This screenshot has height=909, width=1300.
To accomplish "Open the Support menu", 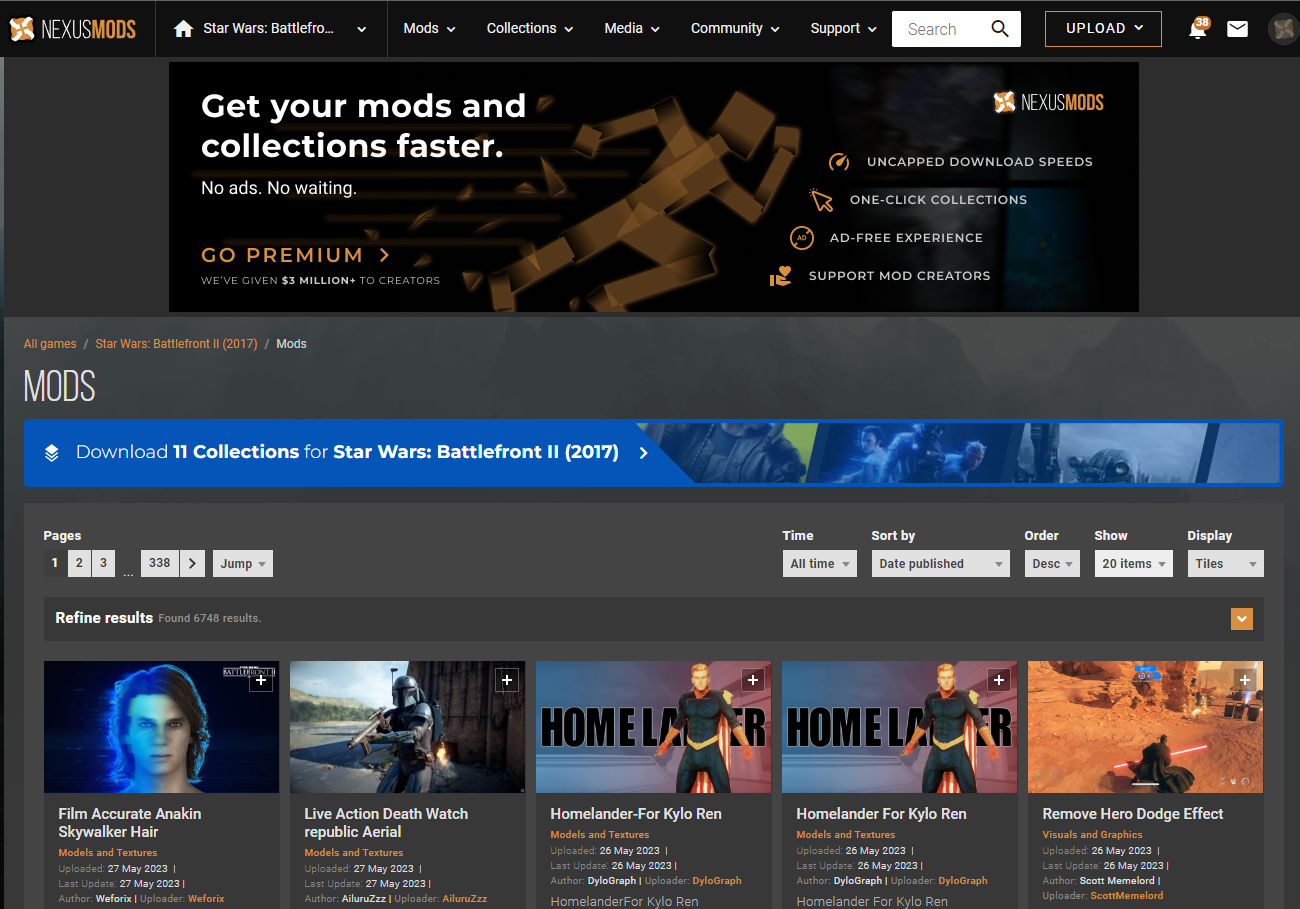I will [x=844, y=29].
